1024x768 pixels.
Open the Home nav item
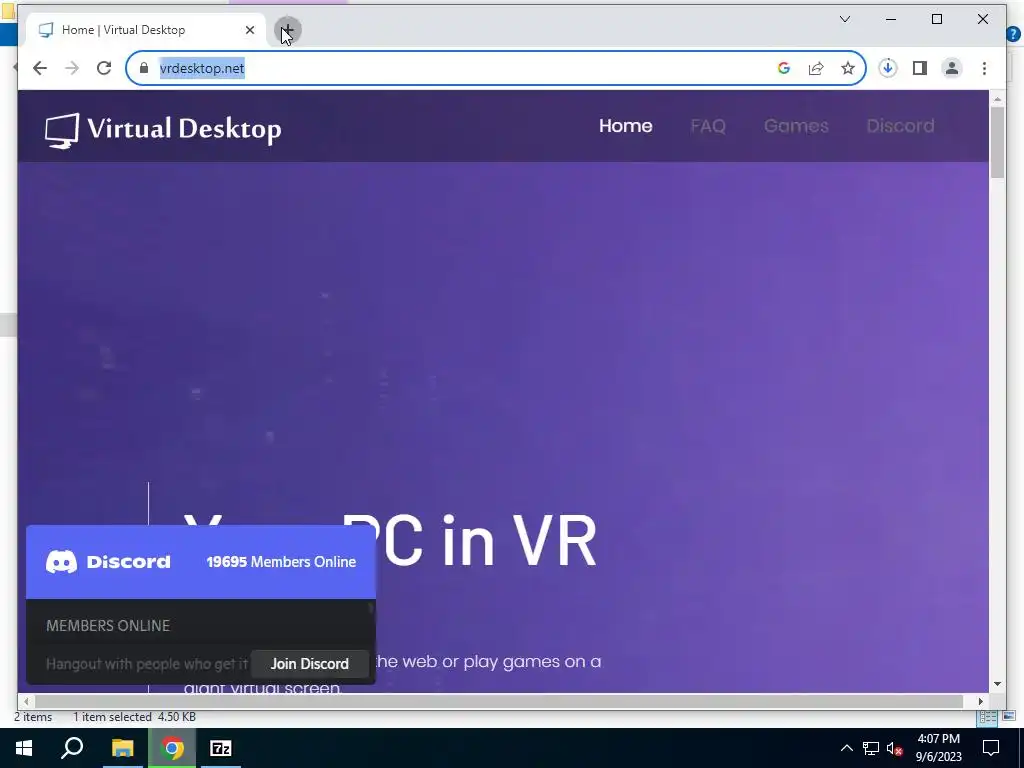click(626, 126)
